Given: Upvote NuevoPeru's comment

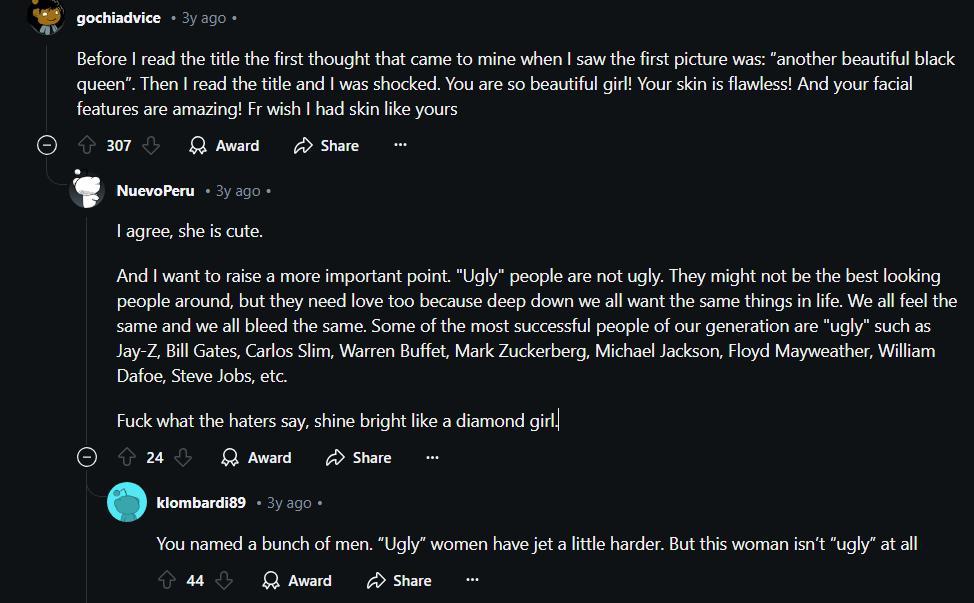Looking at the screenshot, I should click(127, 458).
